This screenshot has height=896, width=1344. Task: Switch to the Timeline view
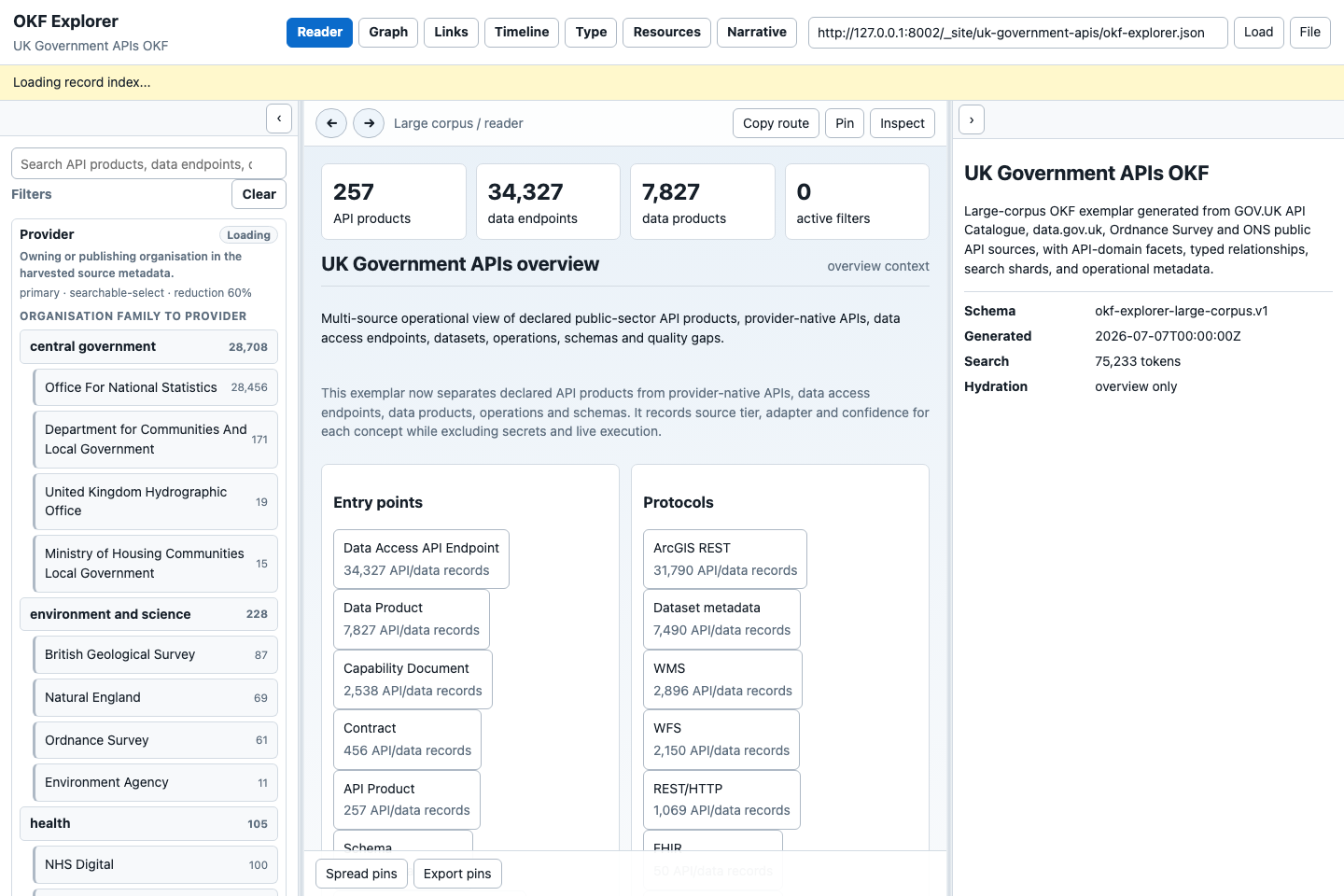(522, 32)
